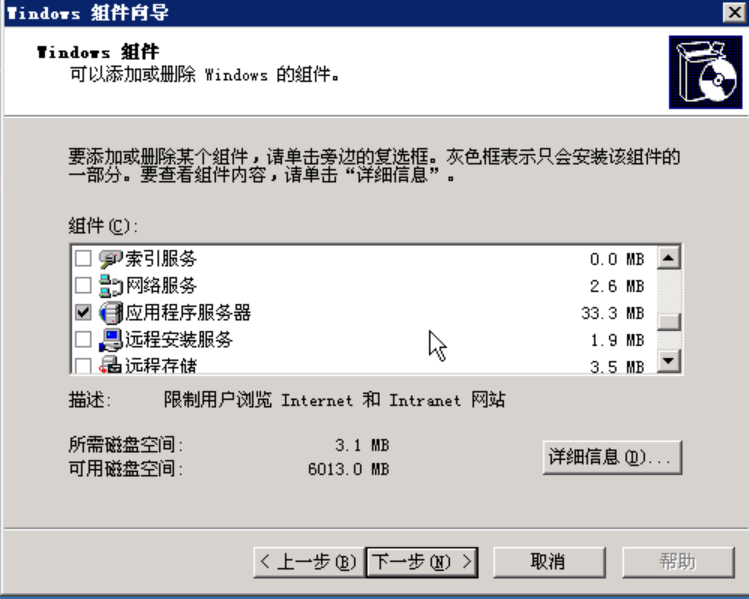The width and height of the screenshot is (749, 599).
Task: Select the 应用程序服务器 list entry
Action: [364, 313]
